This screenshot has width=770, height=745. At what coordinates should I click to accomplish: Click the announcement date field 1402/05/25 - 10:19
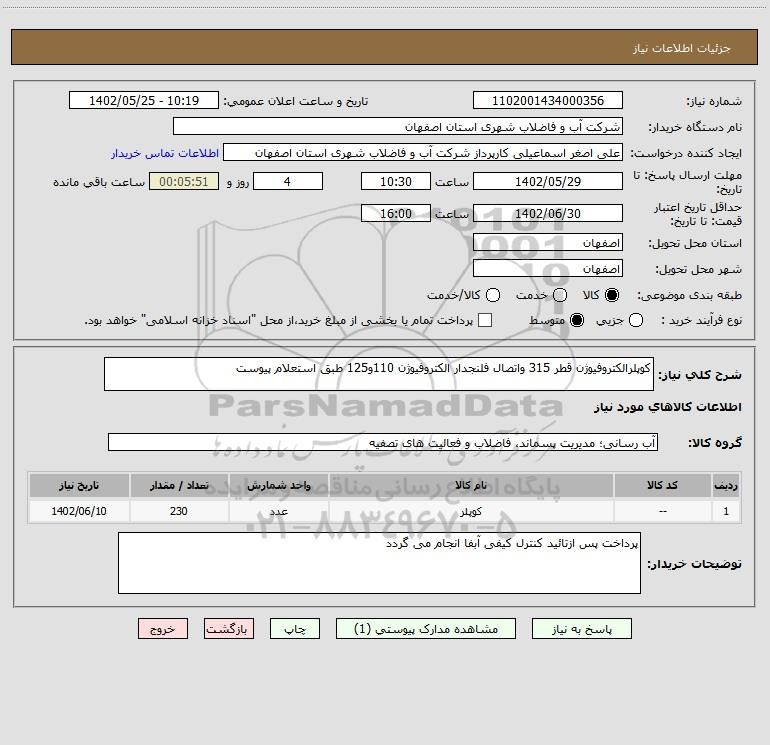(144, 101)
